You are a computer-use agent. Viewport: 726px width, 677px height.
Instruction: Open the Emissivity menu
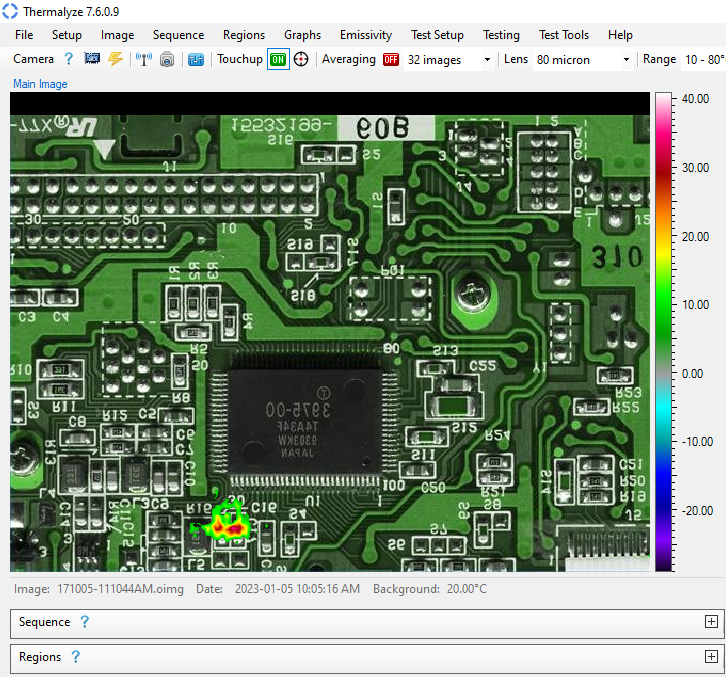tap(366, 35)
